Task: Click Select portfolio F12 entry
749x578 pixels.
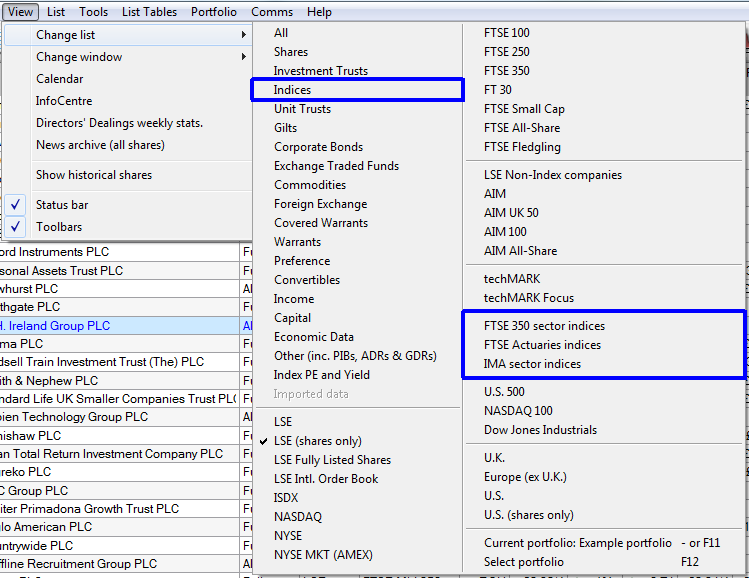Action: point(523,562)
